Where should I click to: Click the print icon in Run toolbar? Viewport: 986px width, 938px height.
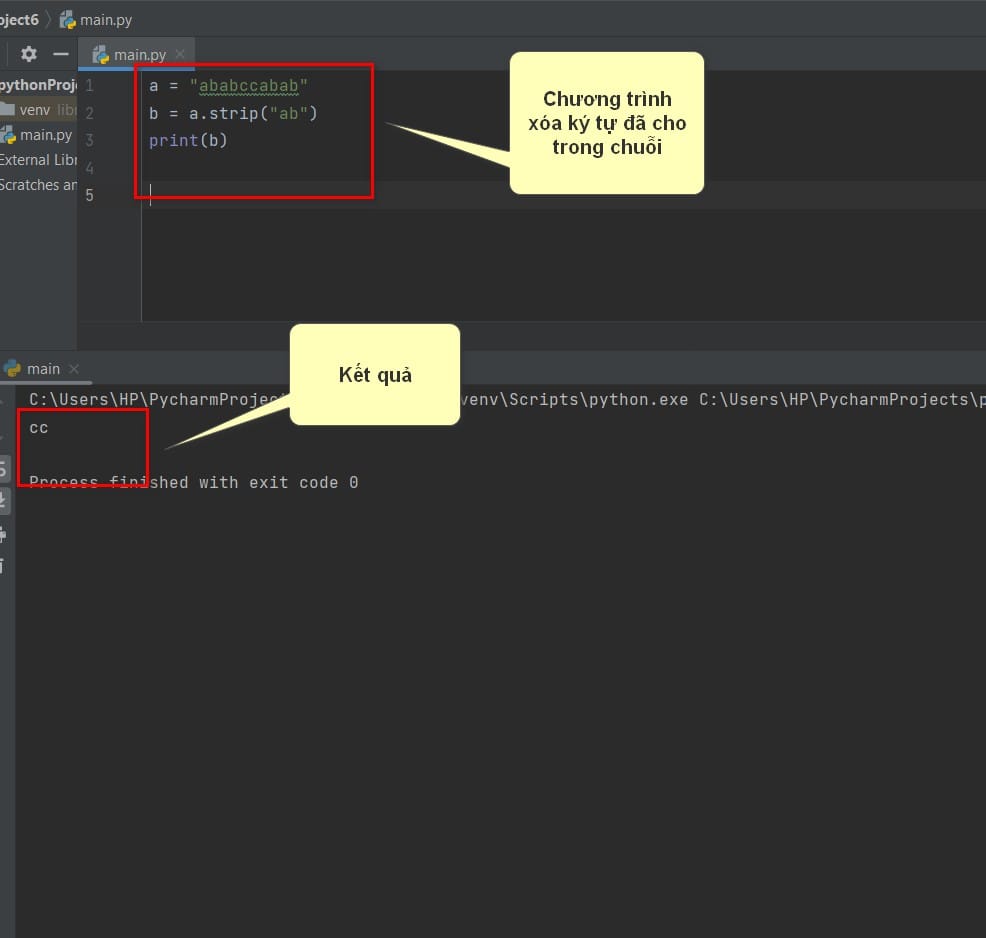coord(3,533)
